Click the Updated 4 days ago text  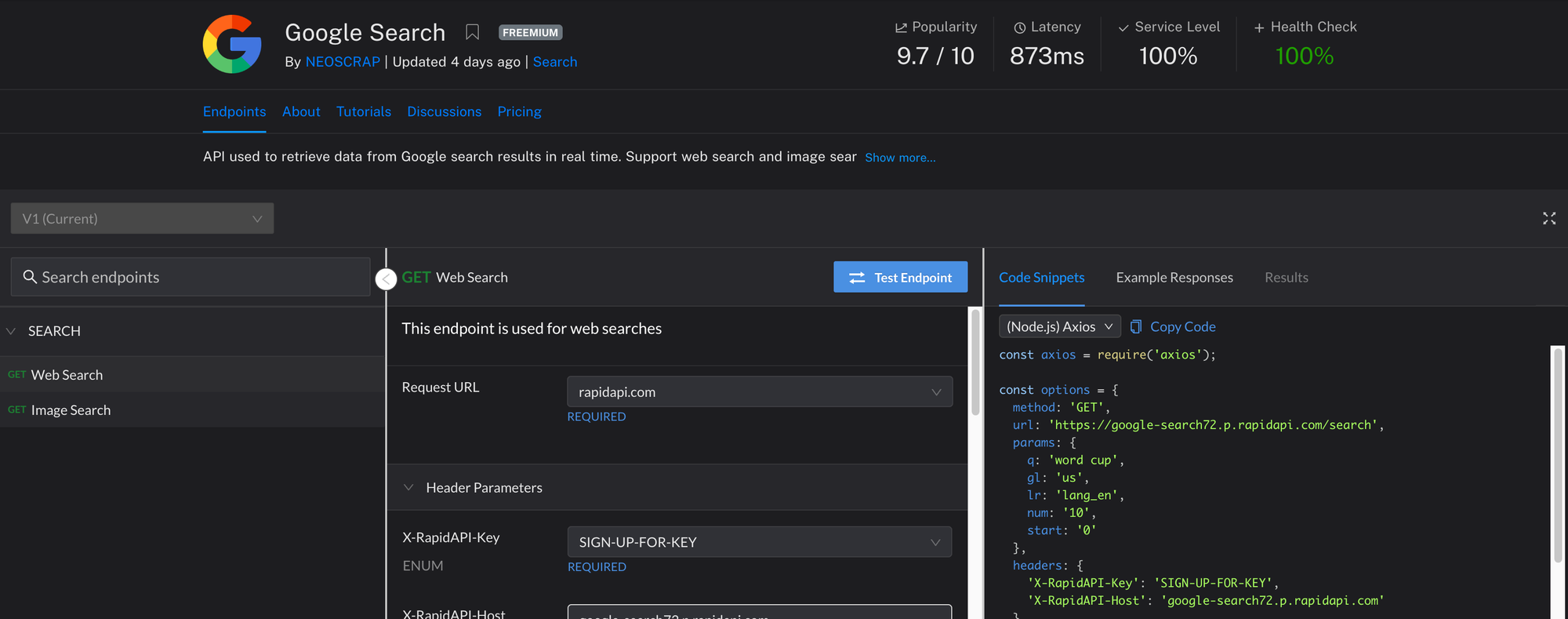pos(456,62)
